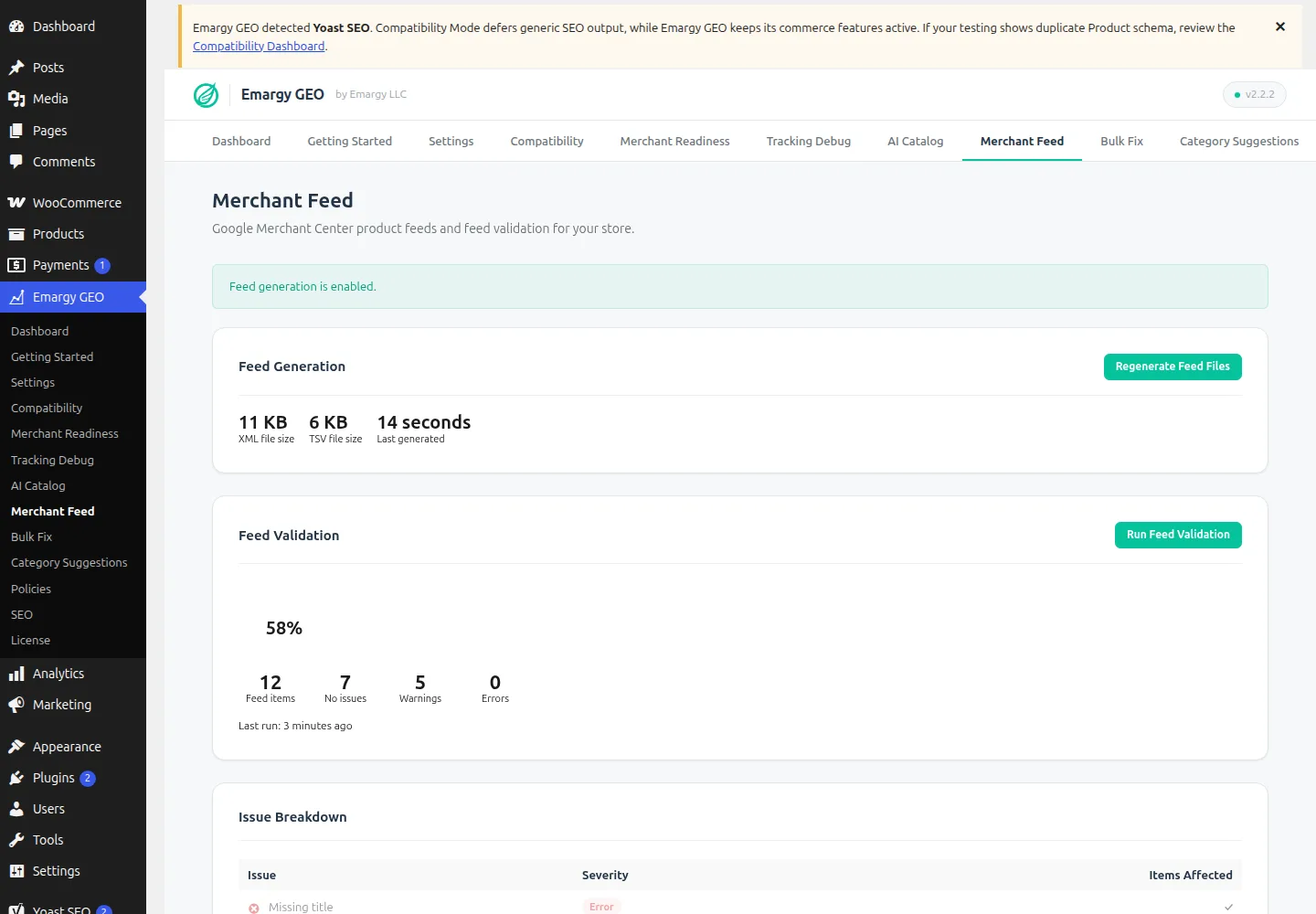Screen dimensions: 1316x914
Task: Open the Dashboard tab in Emargy GEO
Action: pos(241,142)
